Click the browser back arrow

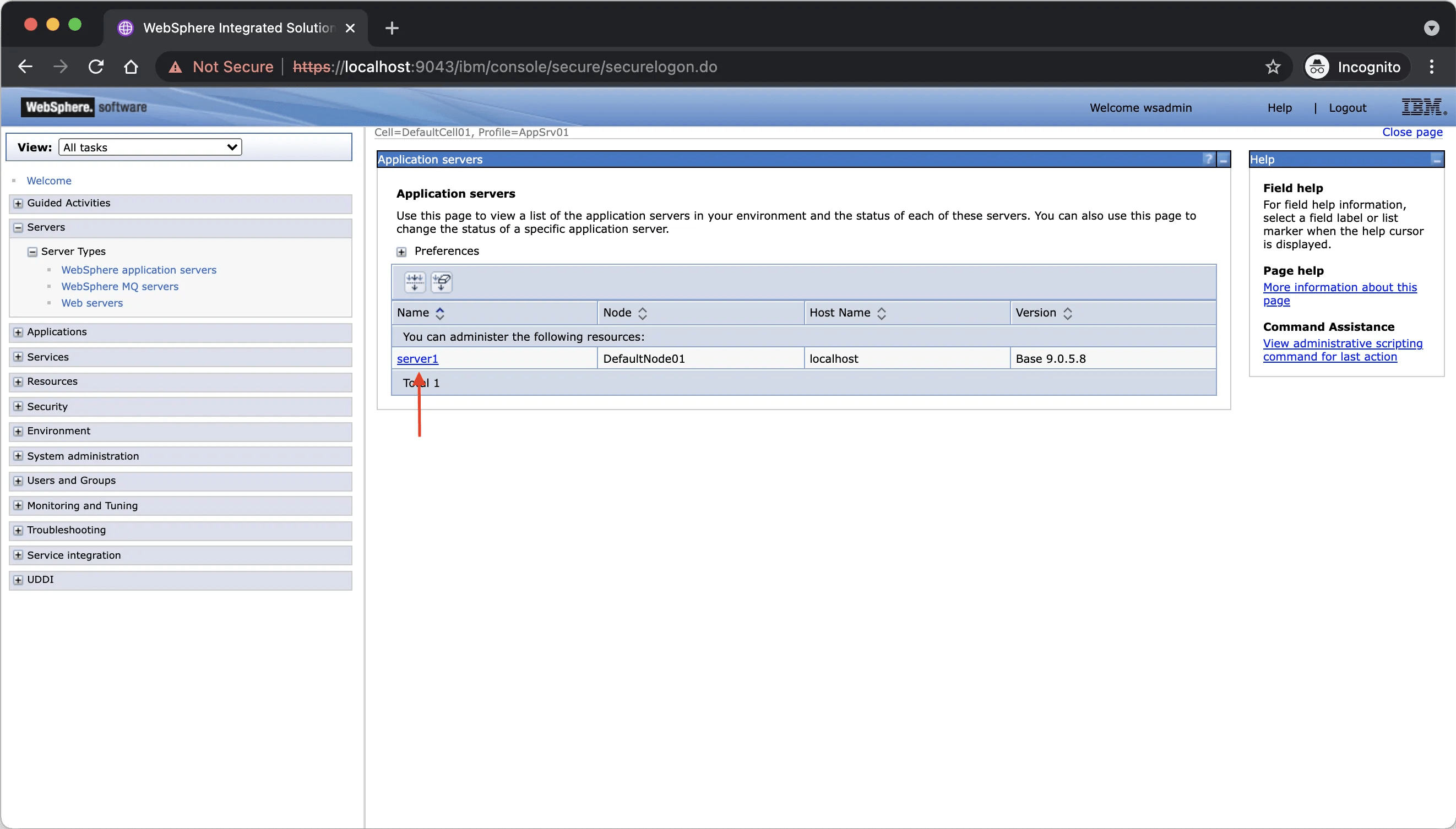point(25,67)
